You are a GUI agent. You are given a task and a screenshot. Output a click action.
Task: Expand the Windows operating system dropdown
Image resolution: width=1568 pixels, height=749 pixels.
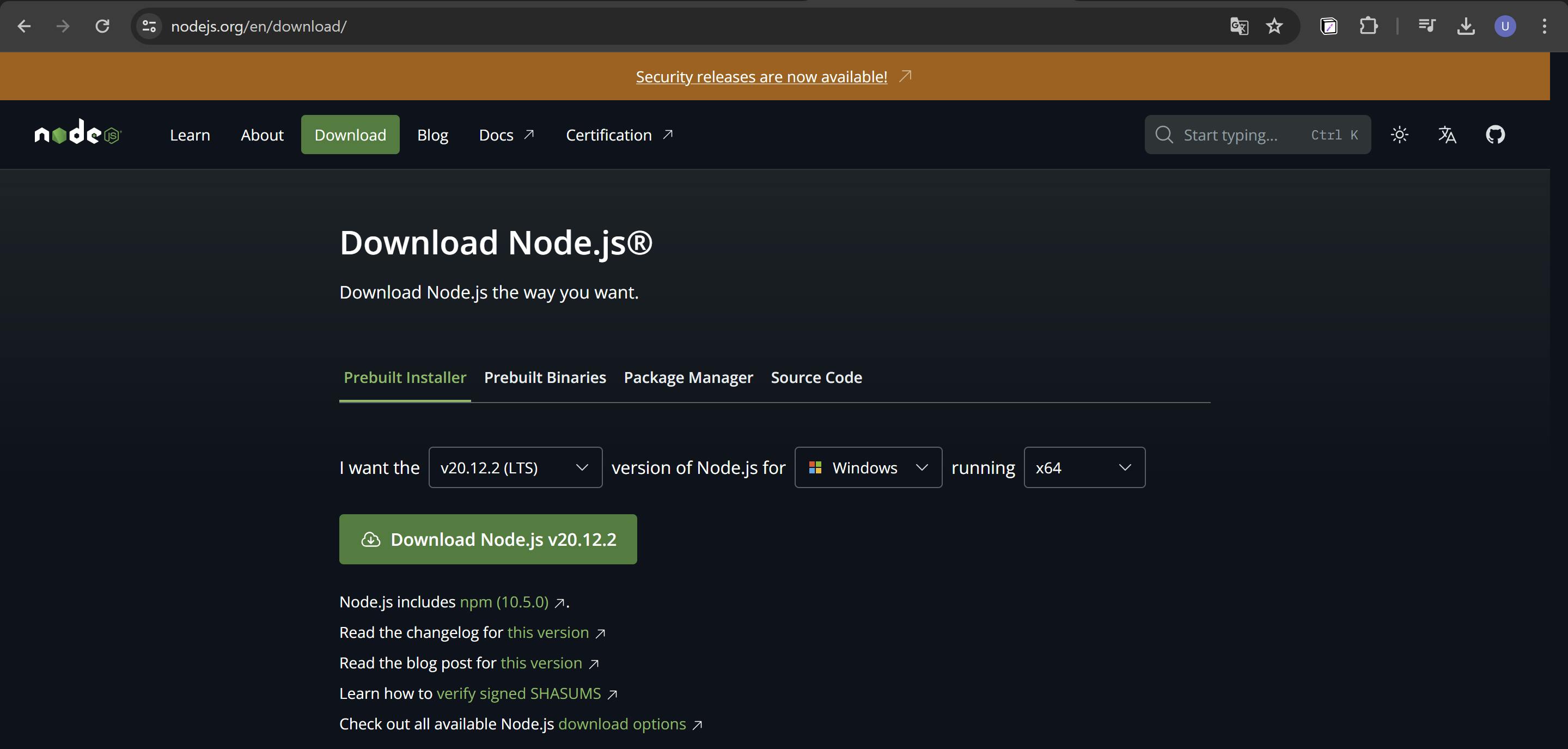click(868, 467)
